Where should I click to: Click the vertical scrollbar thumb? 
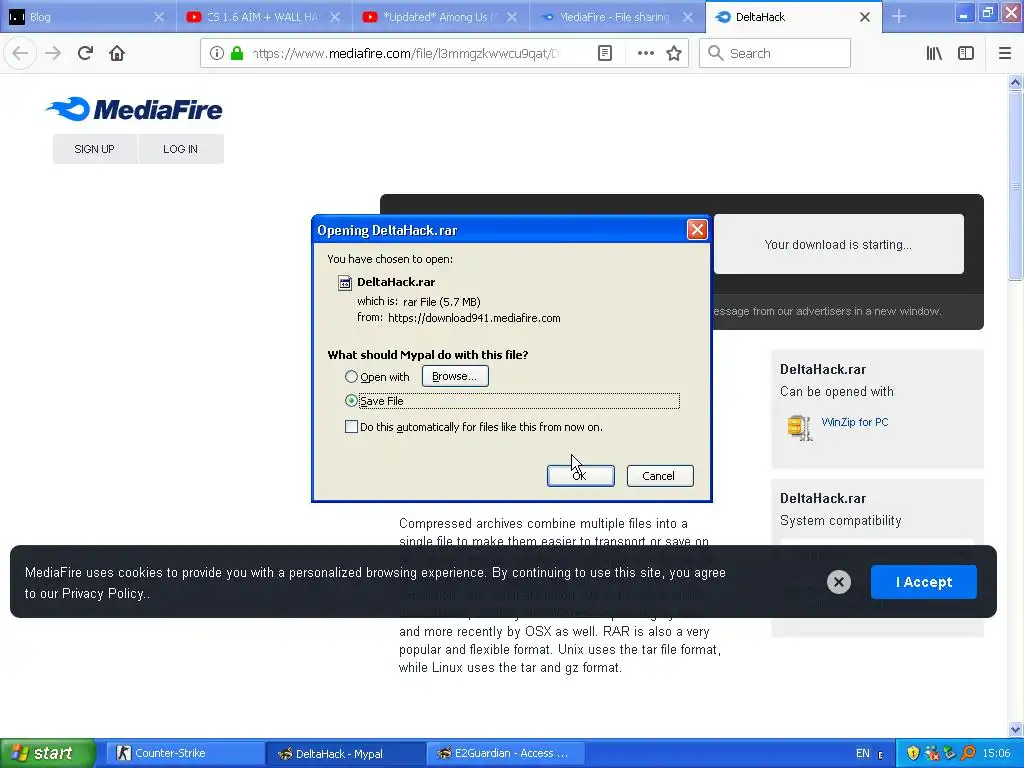tap(1016, 185)
